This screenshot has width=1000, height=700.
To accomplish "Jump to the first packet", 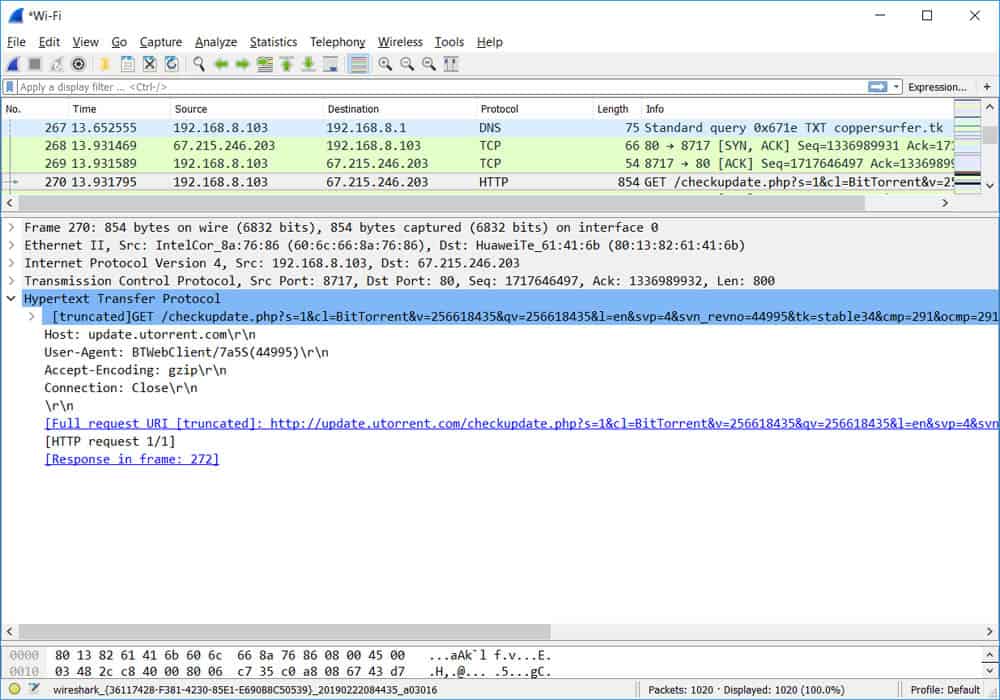I will click(286, 64).
